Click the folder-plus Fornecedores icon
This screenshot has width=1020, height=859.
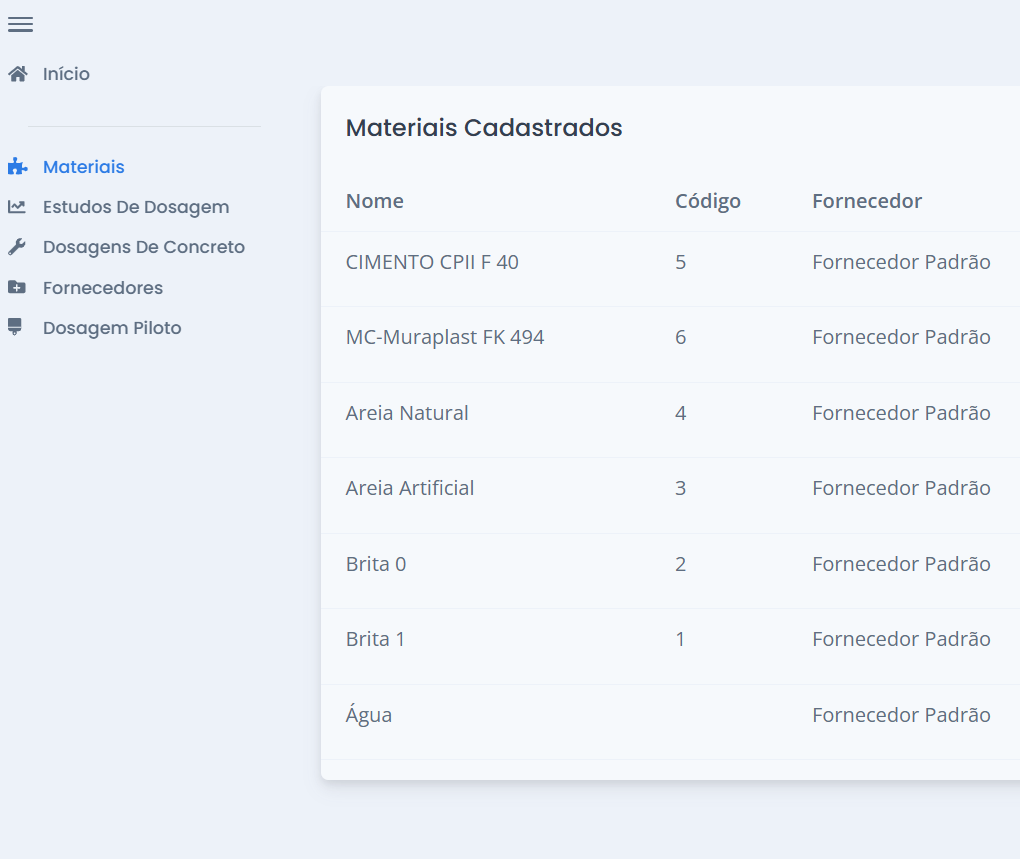(17, 288)
